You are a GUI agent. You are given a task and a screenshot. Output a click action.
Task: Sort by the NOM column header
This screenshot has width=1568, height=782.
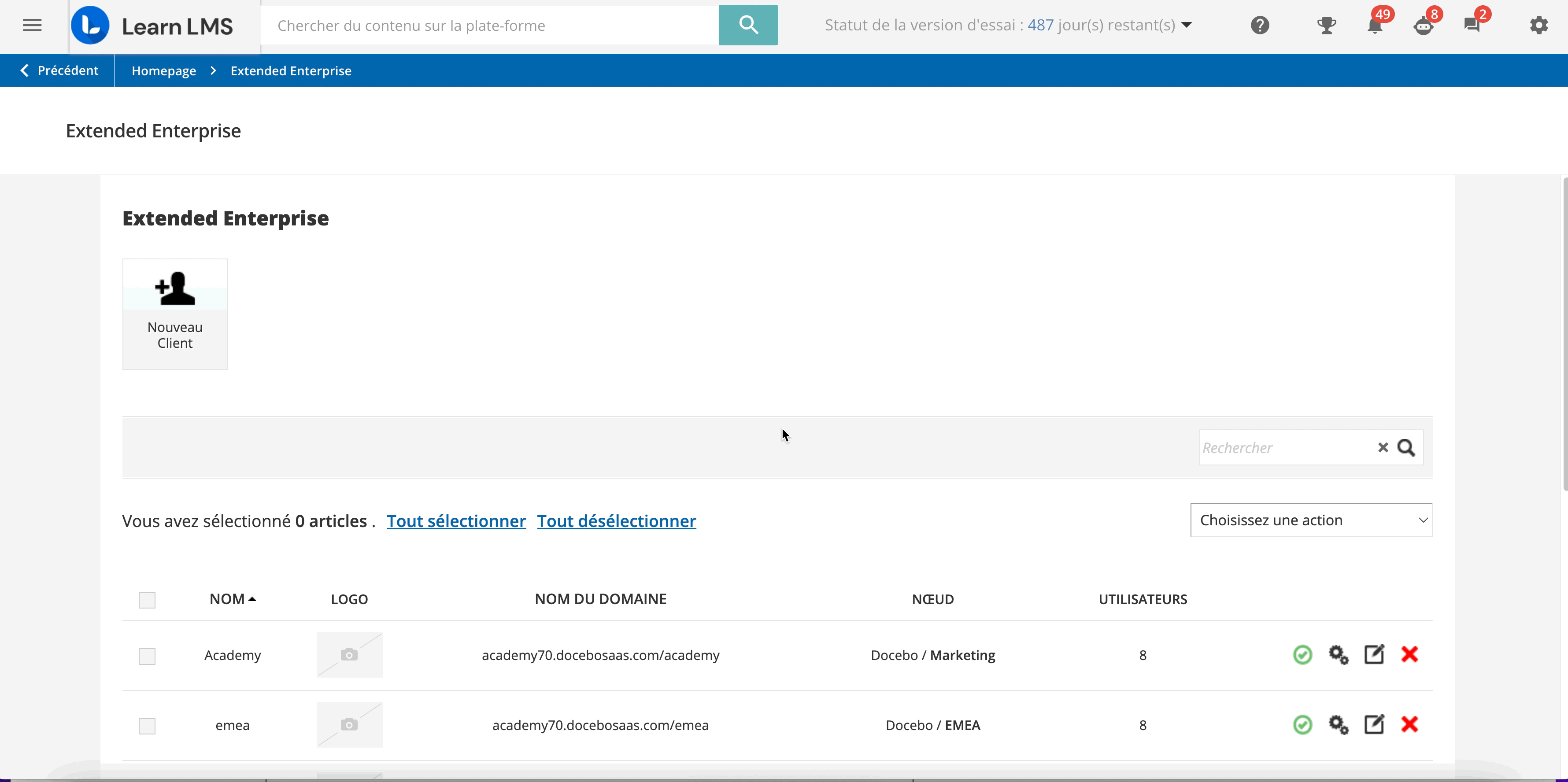click(233, 599)
